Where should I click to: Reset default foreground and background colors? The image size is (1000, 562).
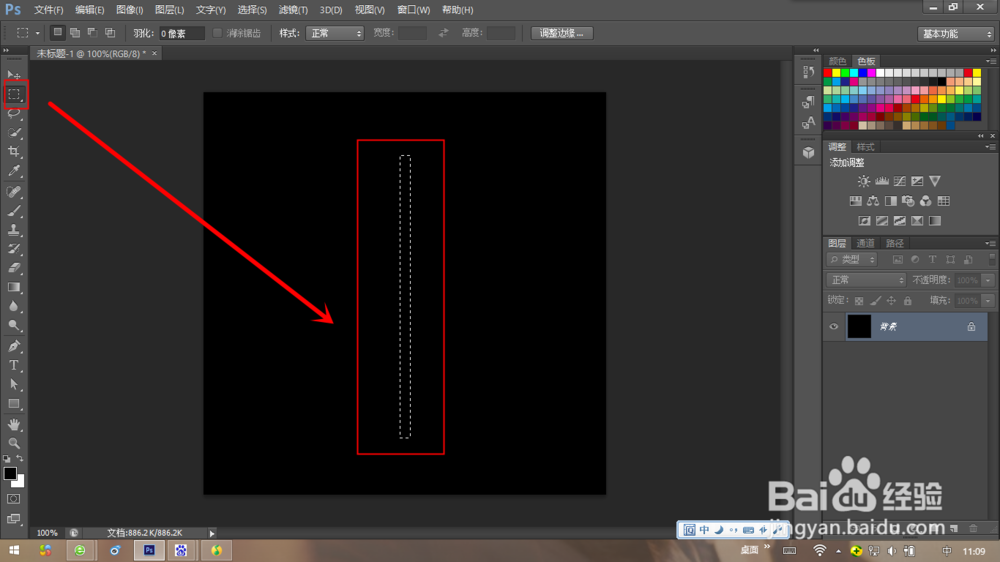[6, 459]
